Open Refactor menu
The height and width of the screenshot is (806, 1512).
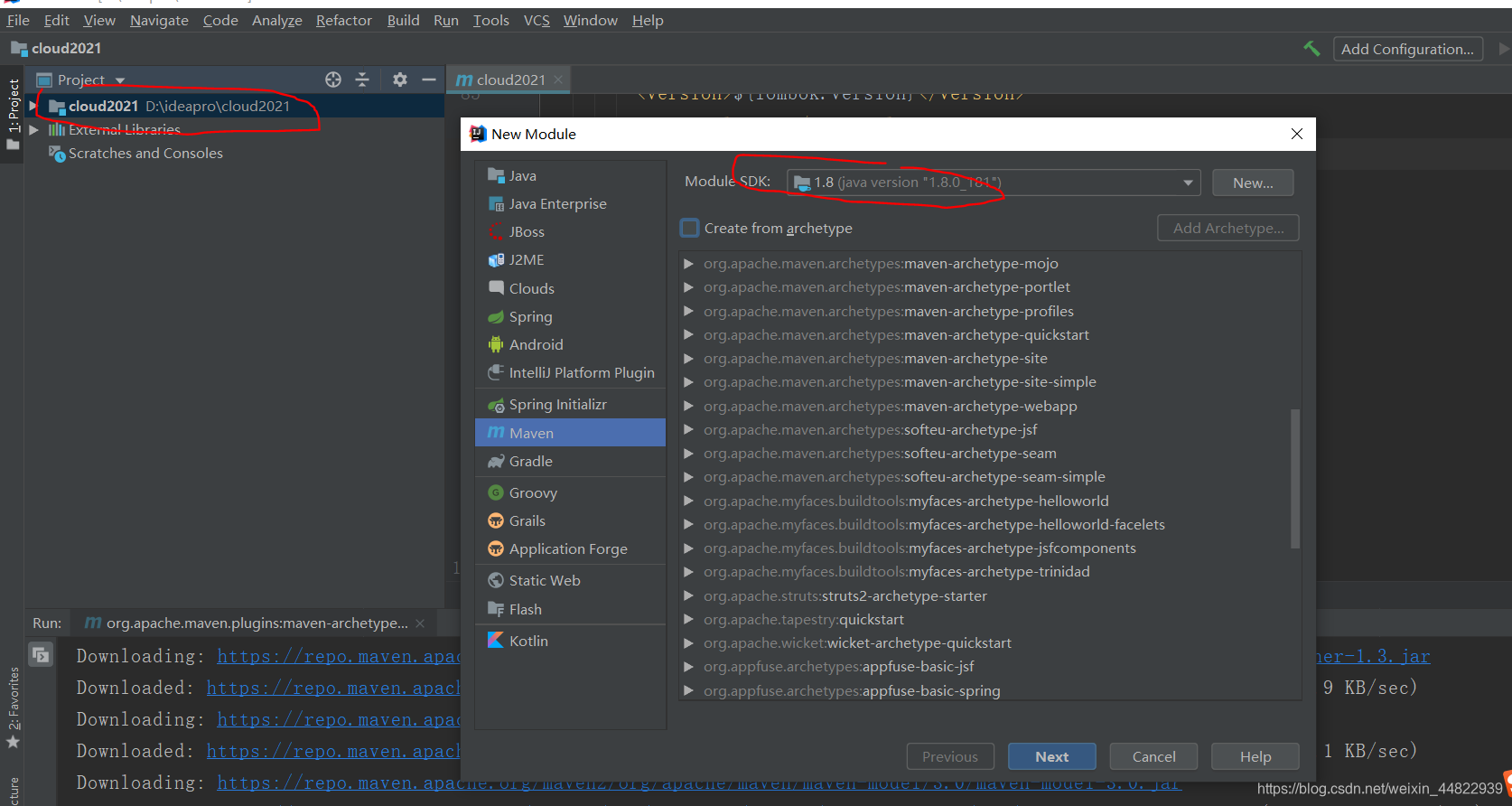pyautogui.click(x=343, y=20)
